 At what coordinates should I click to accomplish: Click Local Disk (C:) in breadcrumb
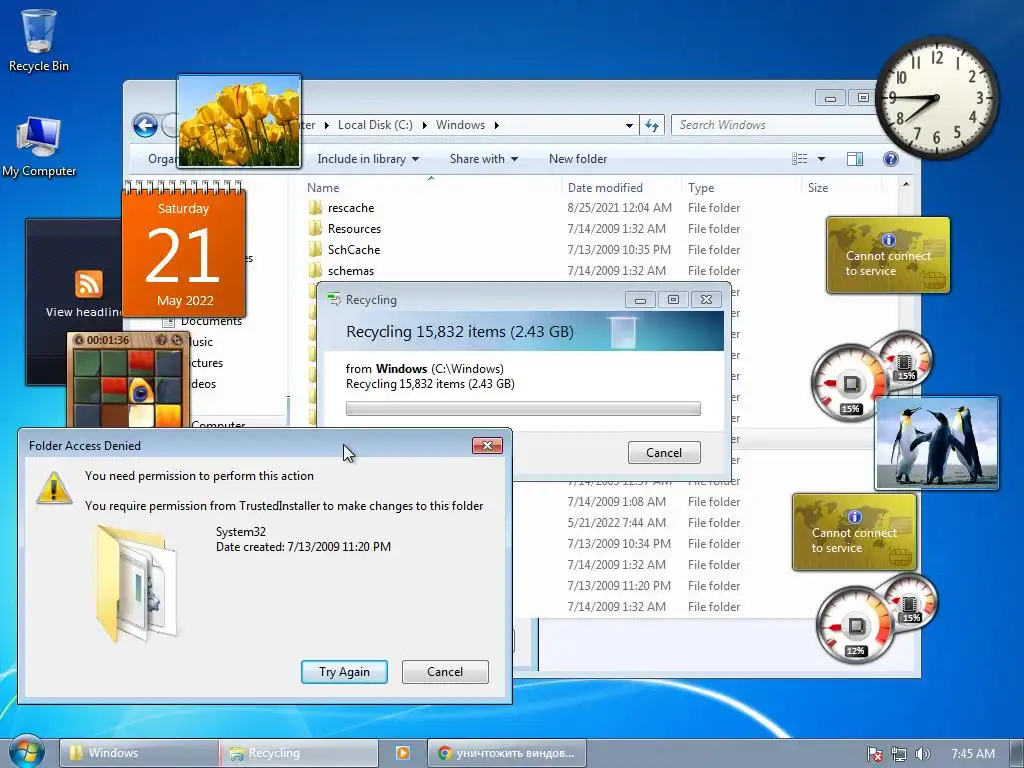tap(375, 125)
